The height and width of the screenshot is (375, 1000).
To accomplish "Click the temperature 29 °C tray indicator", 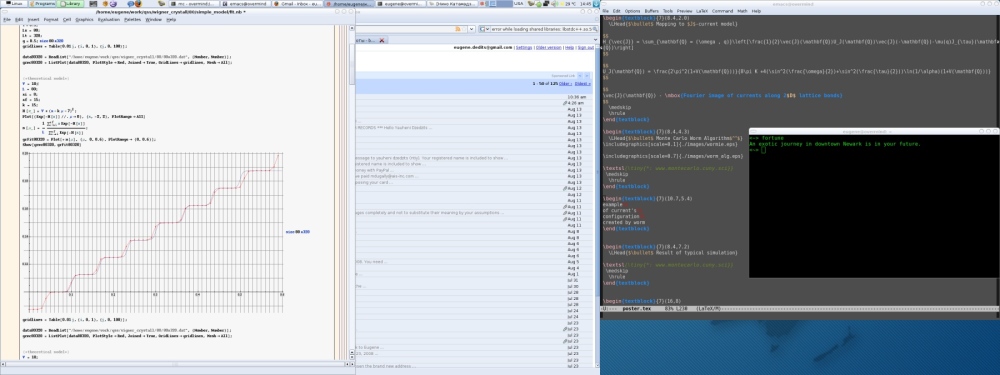I will [569, 3].
